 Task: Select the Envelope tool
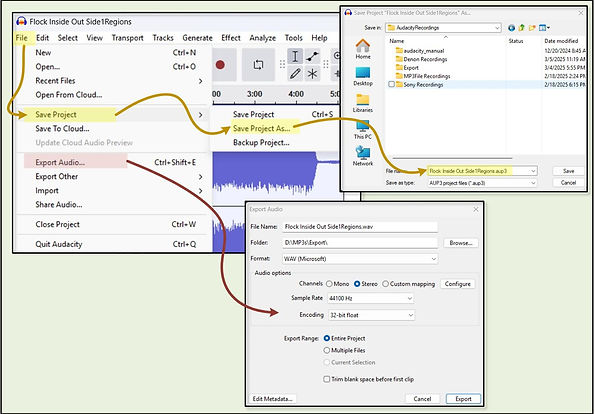pos(312,56)
